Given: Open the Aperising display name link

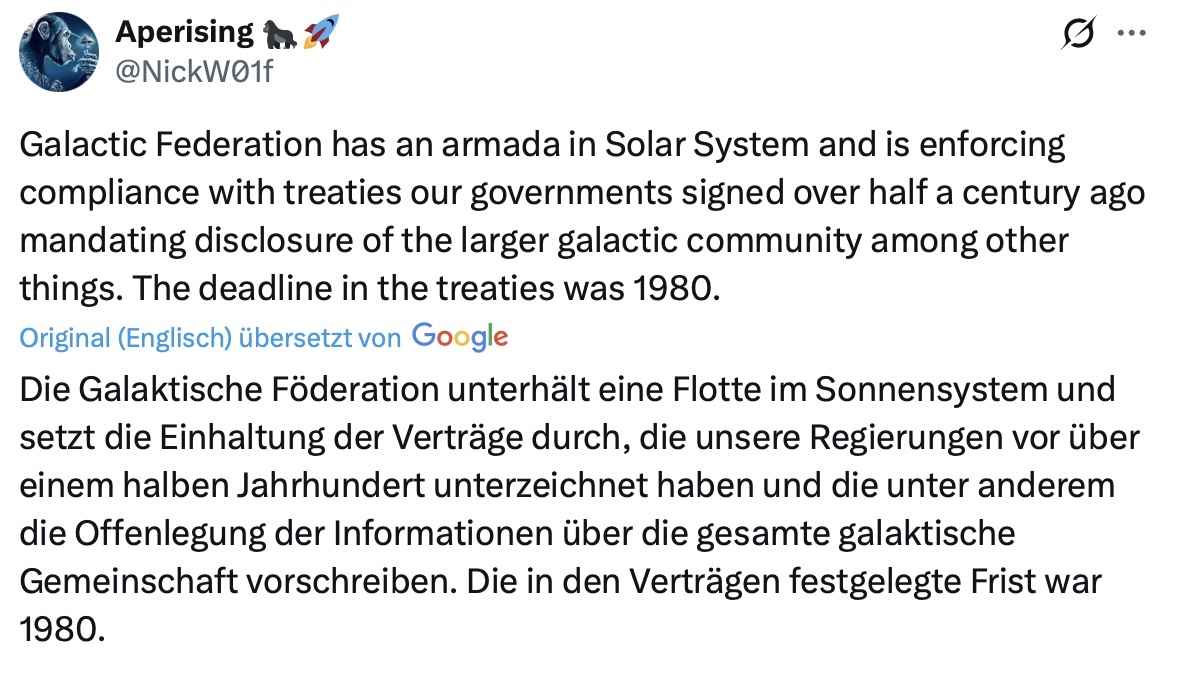Looking at the screenshot, I should (x=185, y=32).
